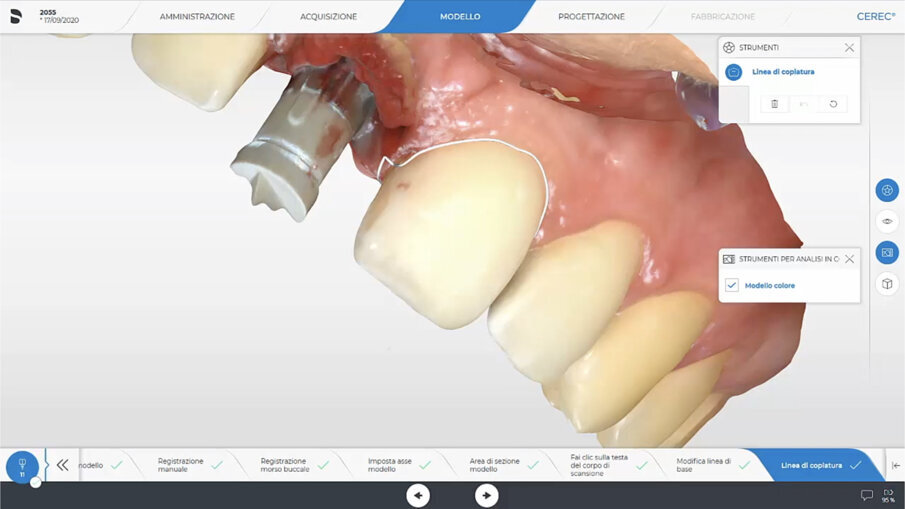Open the Progettazione tab
Screen dimensions: 905x509
(591, 17)
